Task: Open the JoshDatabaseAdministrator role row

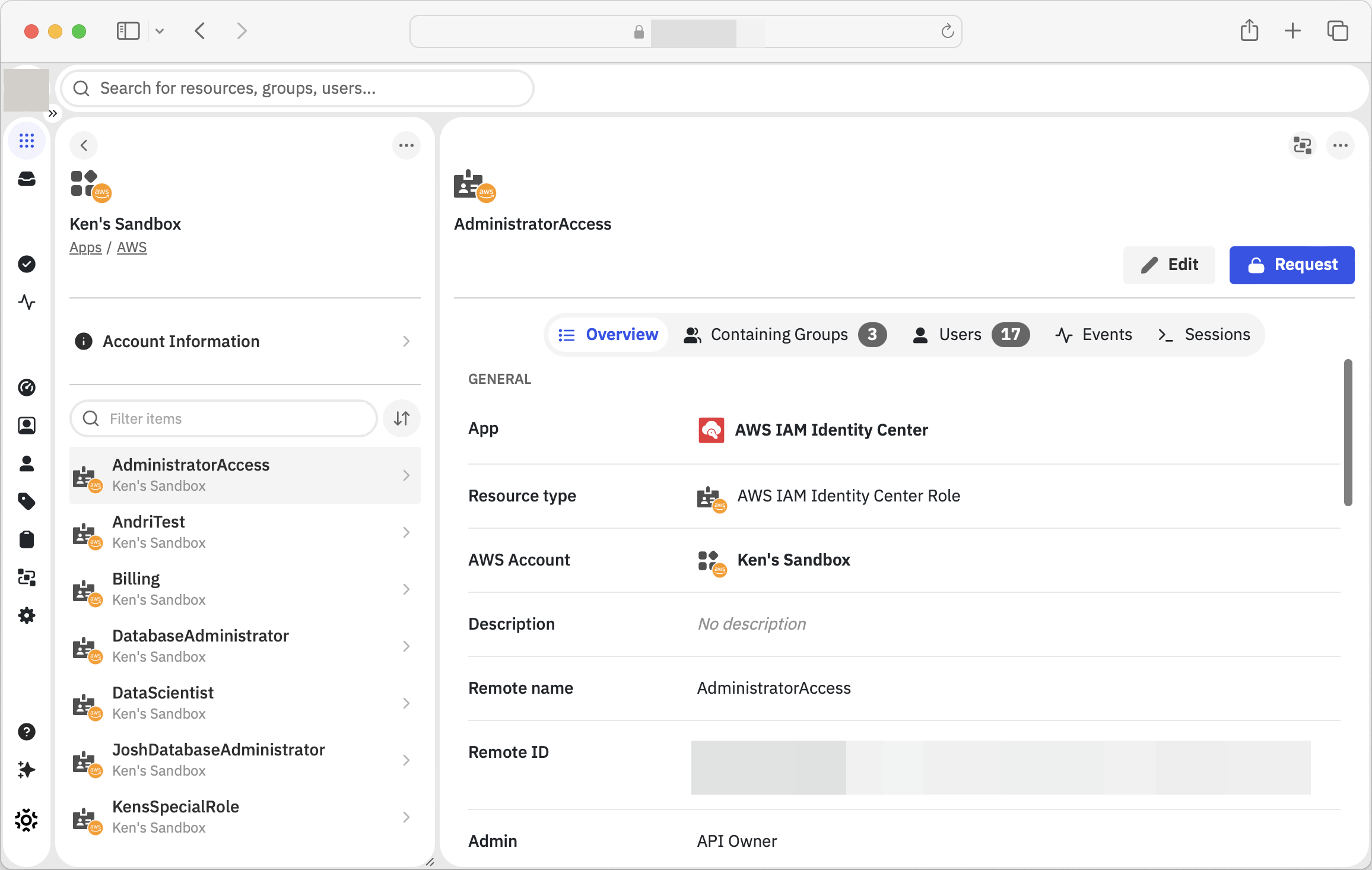Action: [245, 760]
